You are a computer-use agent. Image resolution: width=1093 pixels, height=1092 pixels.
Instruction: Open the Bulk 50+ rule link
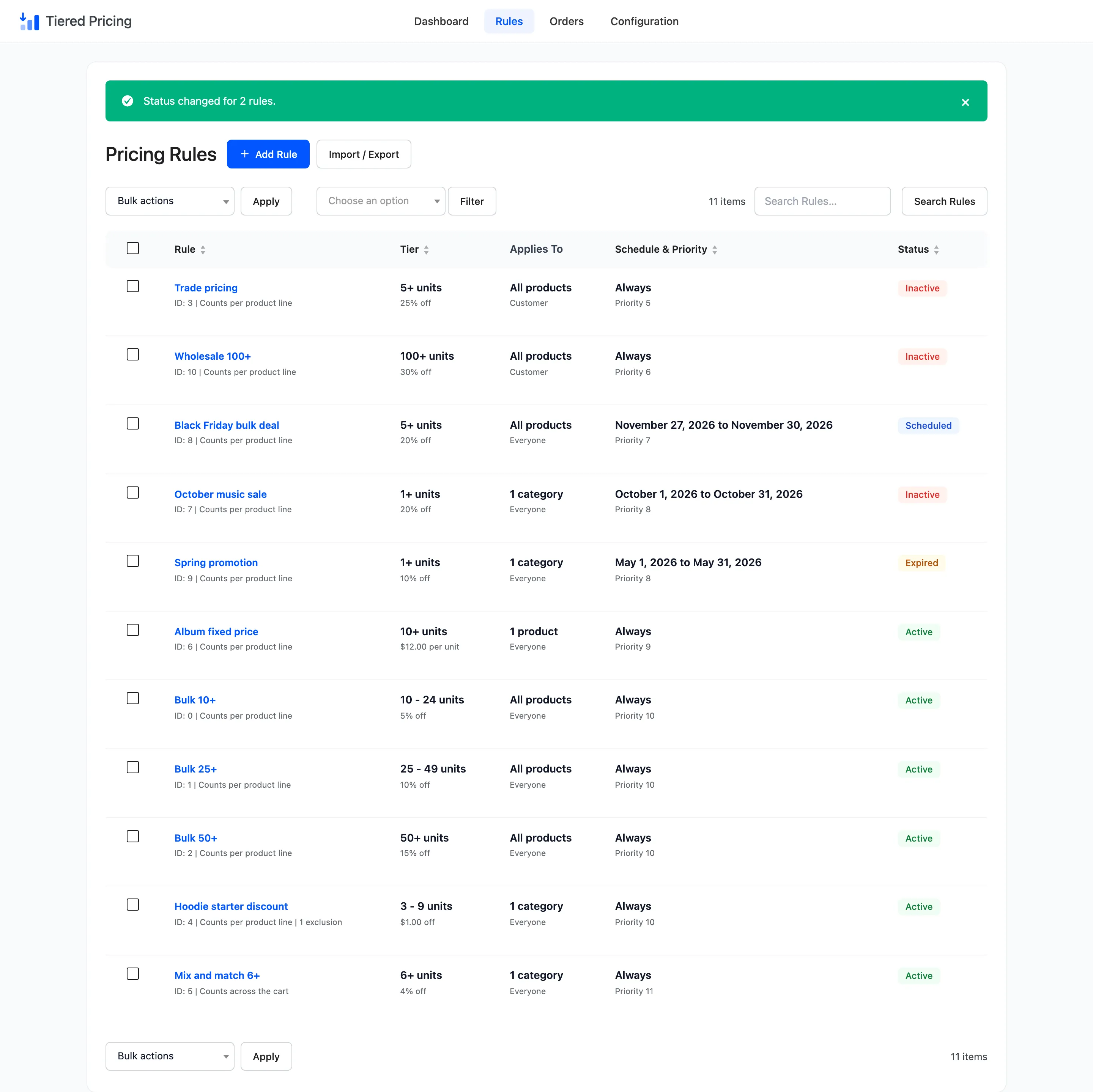click(196, 838)
